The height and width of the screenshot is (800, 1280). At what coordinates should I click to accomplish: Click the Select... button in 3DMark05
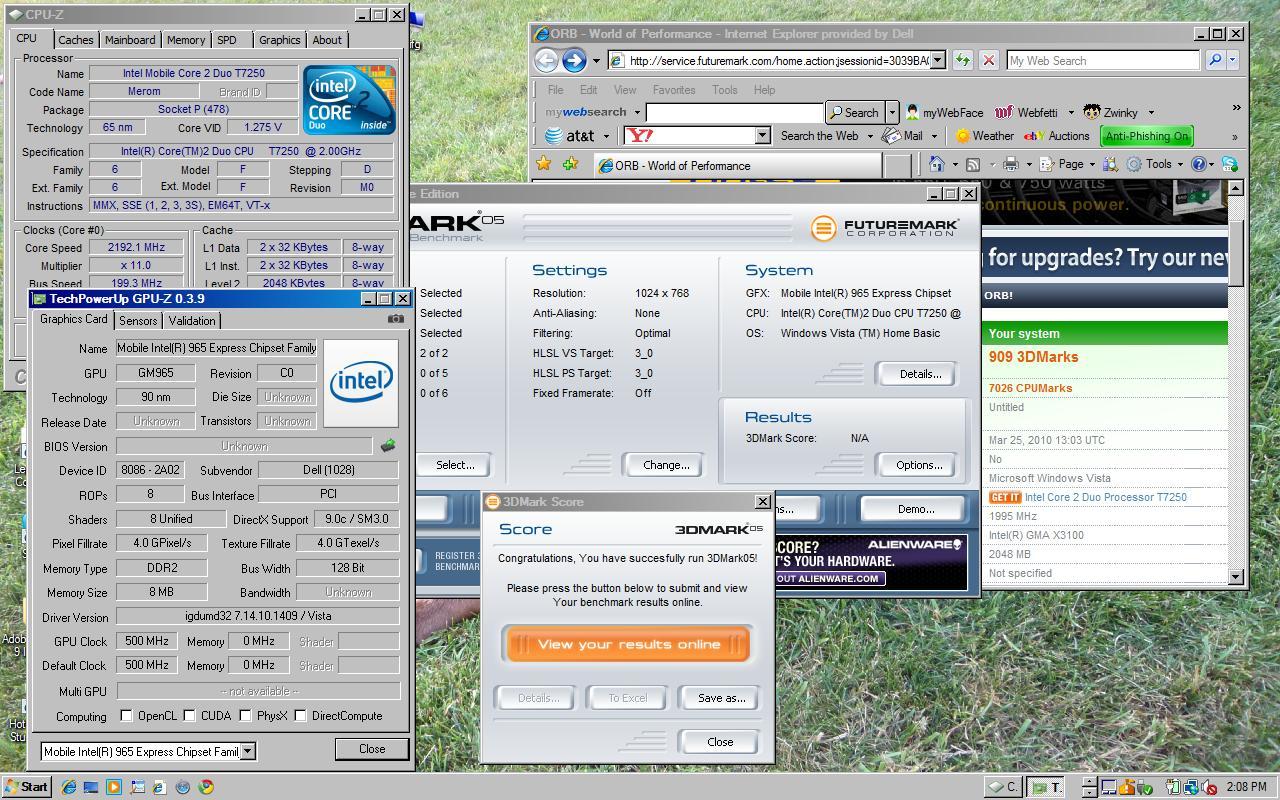tap(454, 465)
